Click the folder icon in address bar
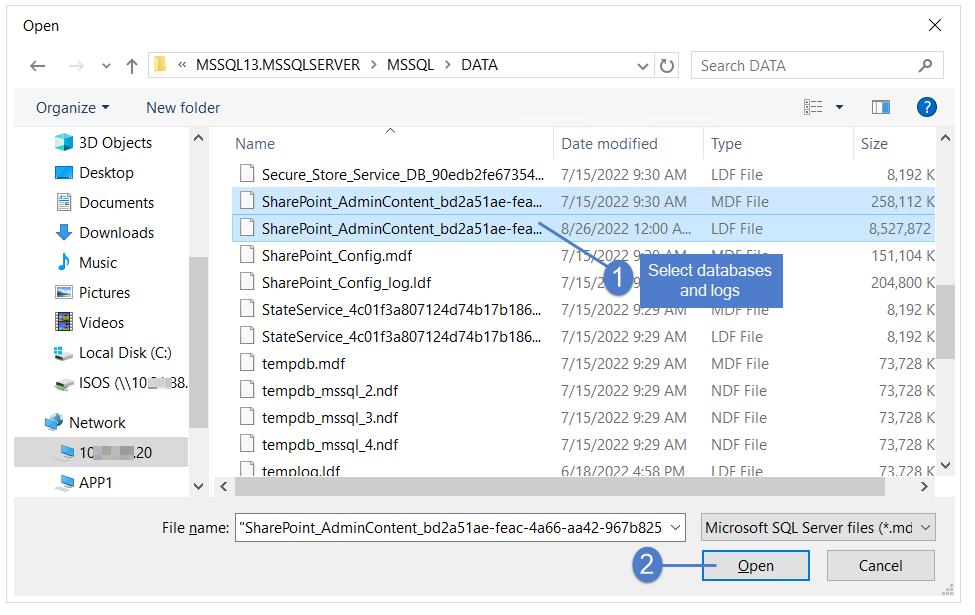Image resolution: width=975 pixels, height=615 pixels. point(160,64)
